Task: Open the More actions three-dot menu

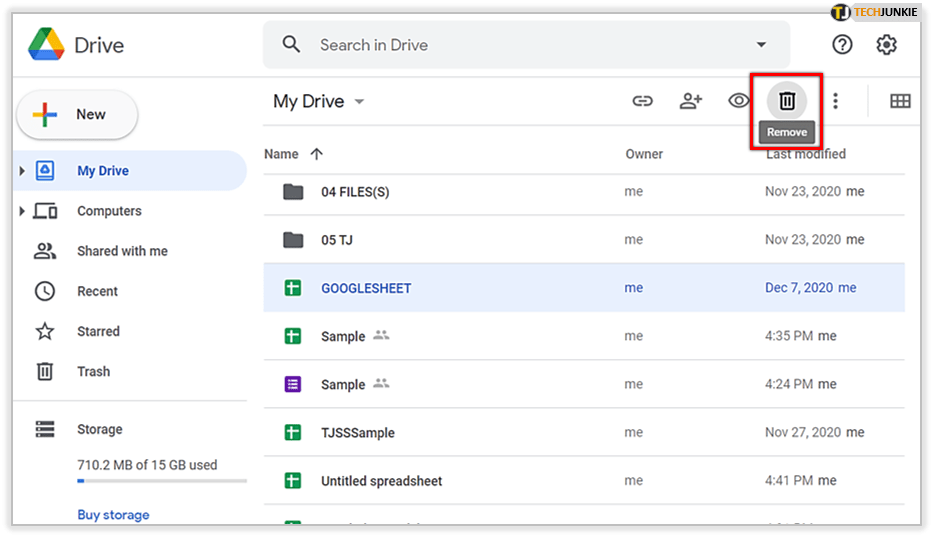Action: click(835, 101)
